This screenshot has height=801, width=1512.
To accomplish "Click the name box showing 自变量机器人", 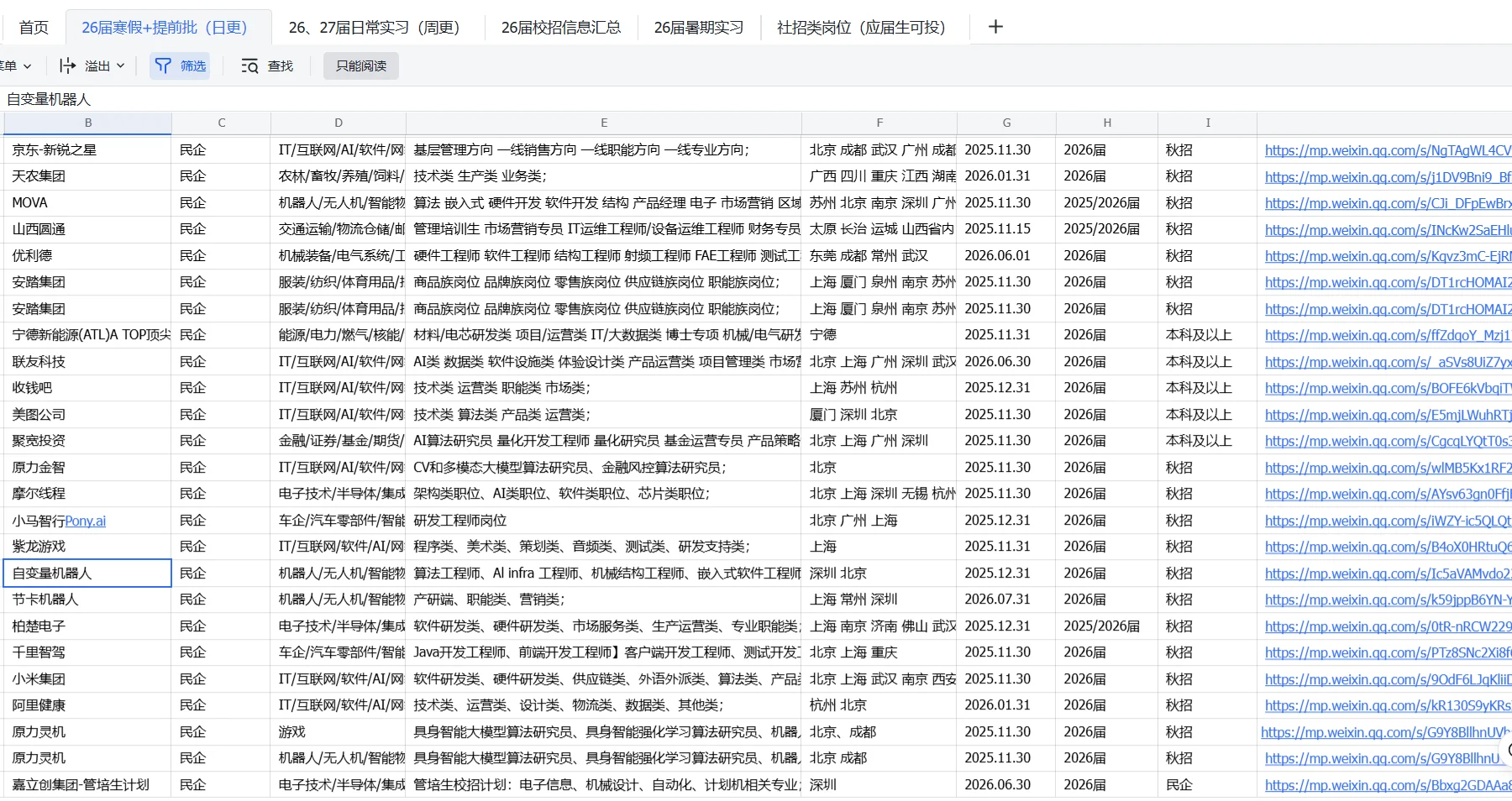I will pos(49,99).
